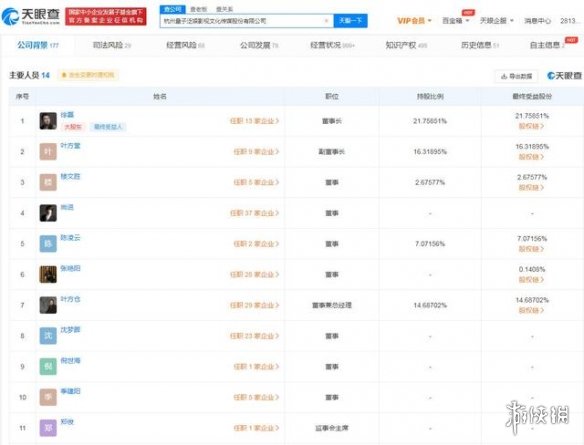Viewport: 584px width, 445px height.
Task: Click the photo avatar in row 7
Action: (x=48, y=305)
